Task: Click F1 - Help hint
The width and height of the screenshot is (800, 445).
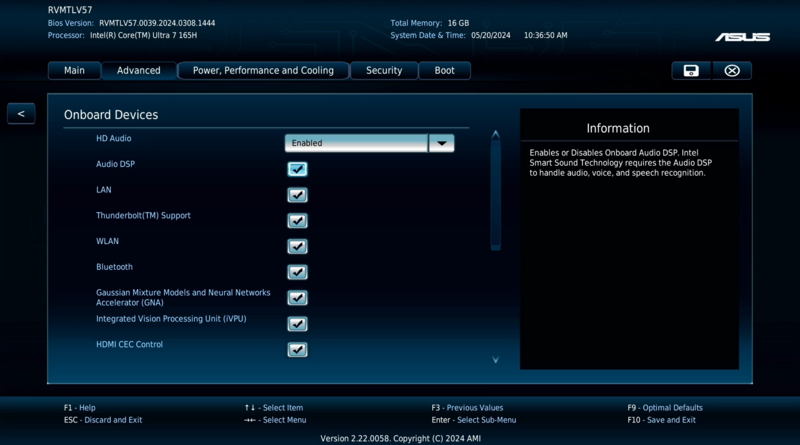Action: (80, 408)
